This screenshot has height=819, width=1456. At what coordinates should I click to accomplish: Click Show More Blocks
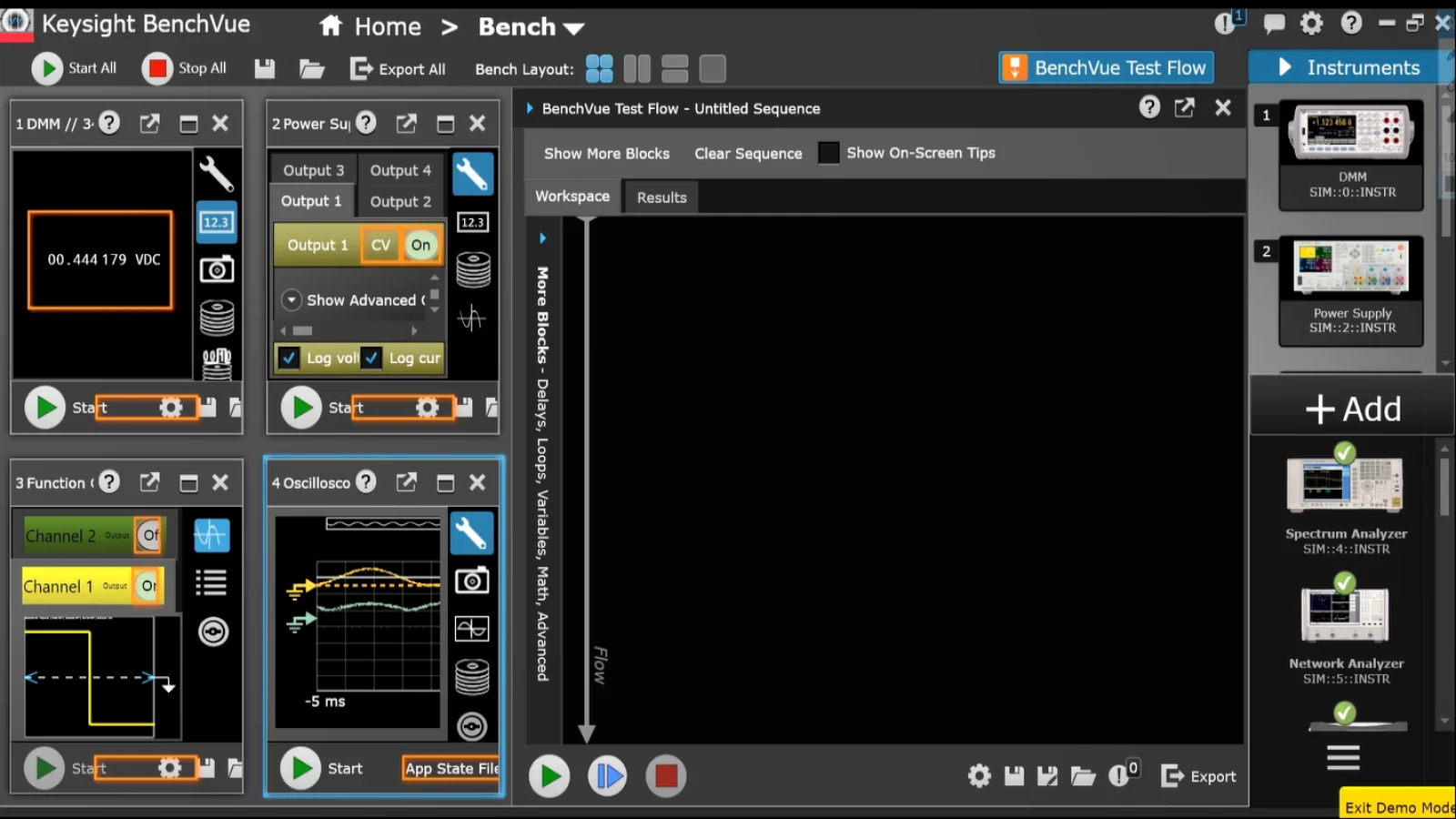pos(606,154)
